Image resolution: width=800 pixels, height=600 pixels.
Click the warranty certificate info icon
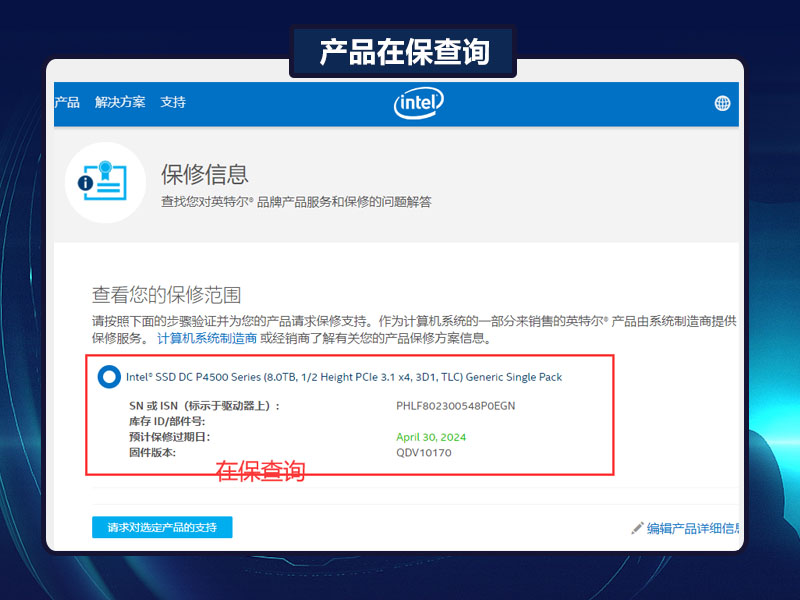click(x=106, y=182)
